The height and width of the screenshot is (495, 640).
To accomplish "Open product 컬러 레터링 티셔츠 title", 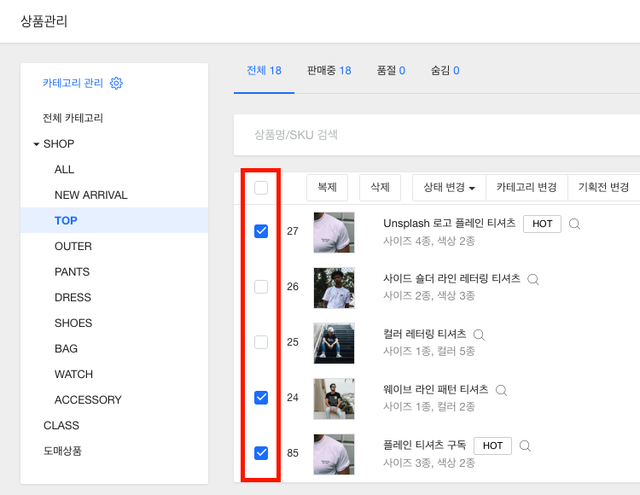I will (x=424, y=334).
